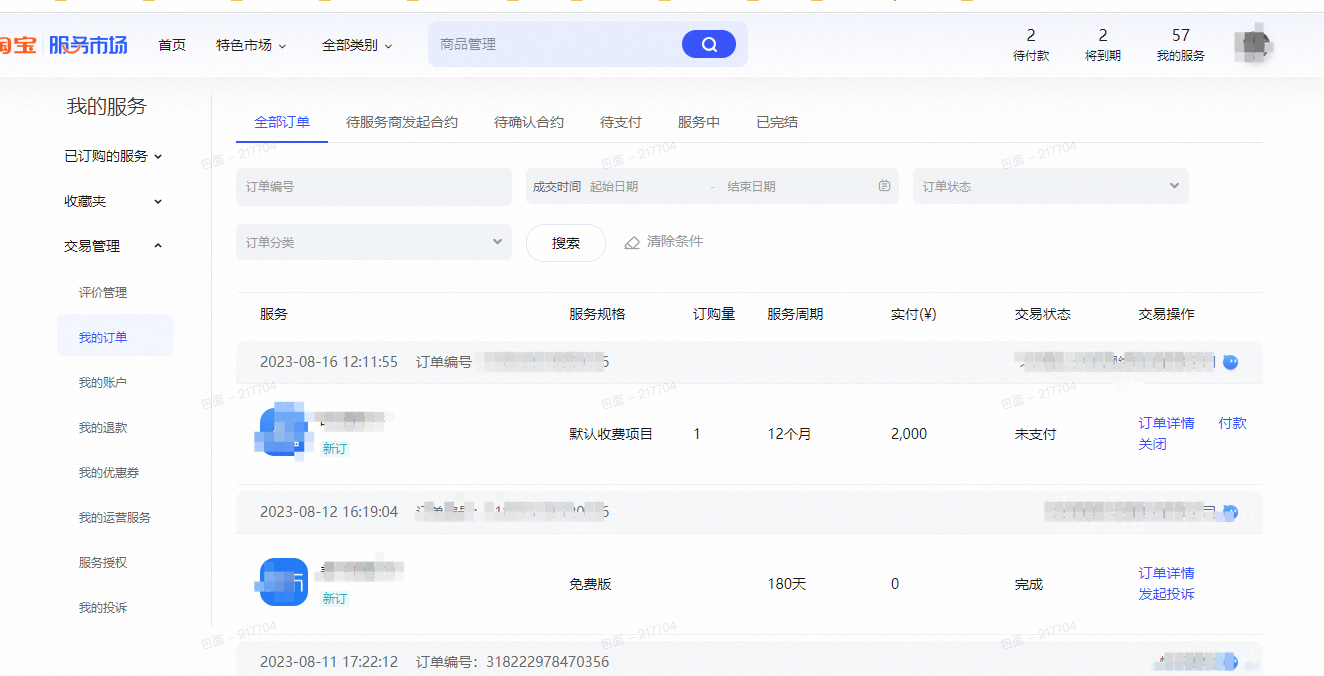Open 订单详情 for the completed free order
The image size is (1324, 676).
point(1166,573)
